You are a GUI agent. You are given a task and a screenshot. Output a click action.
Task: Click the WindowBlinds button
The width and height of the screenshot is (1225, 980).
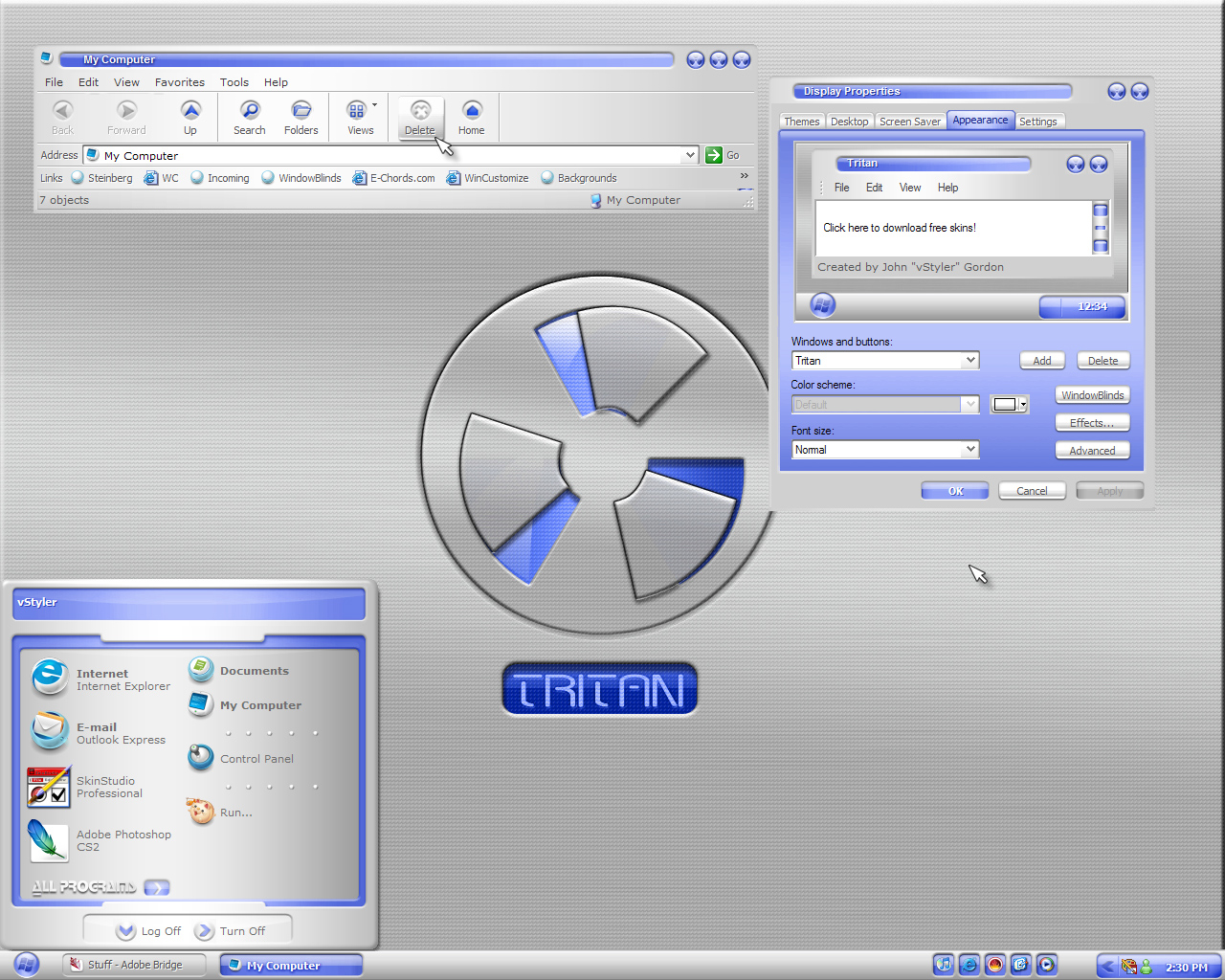(x=1092, y=395)
